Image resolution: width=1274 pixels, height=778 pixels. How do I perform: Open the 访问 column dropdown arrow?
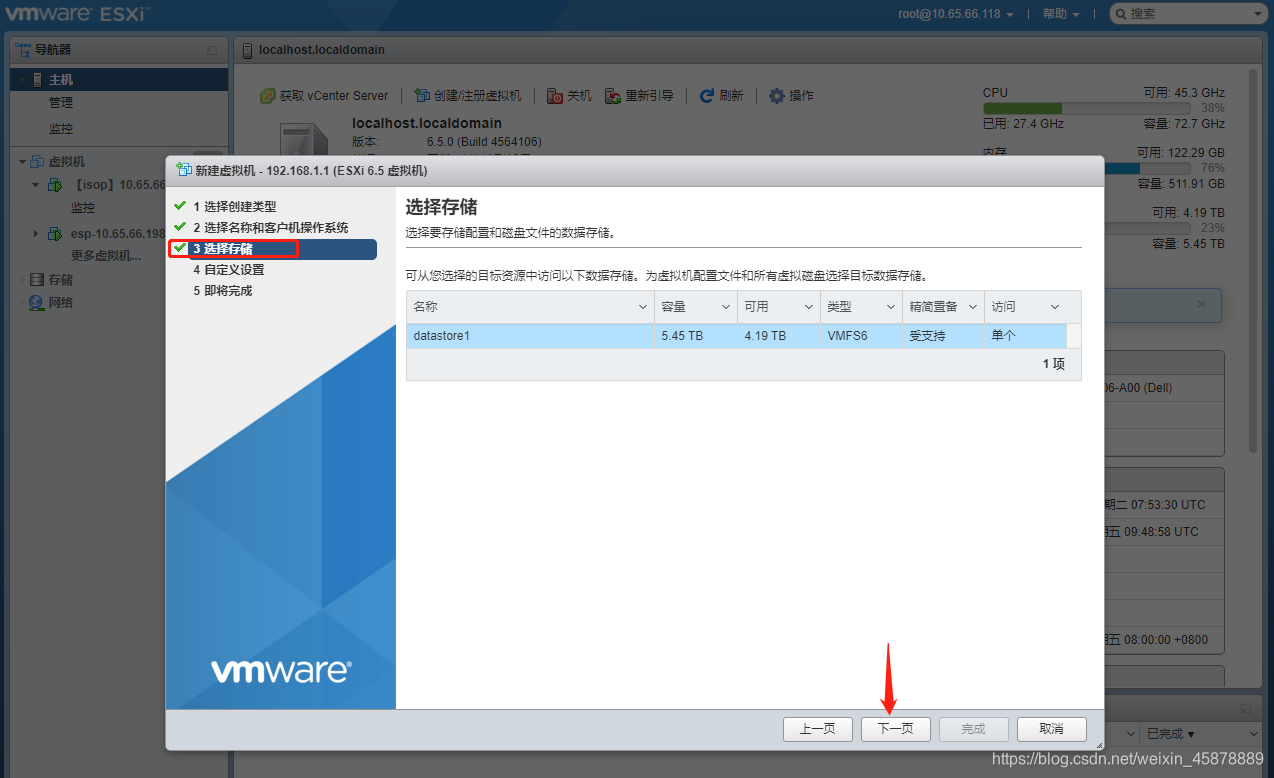[x=1054, y=307]
